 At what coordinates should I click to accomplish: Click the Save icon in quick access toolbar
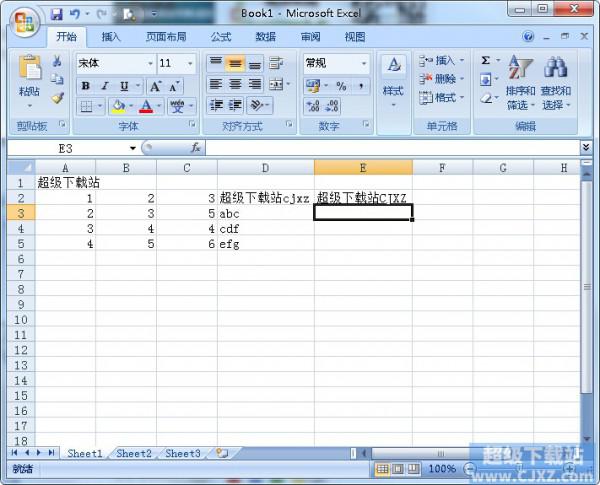pyautogui.click(x=56, y=14)
